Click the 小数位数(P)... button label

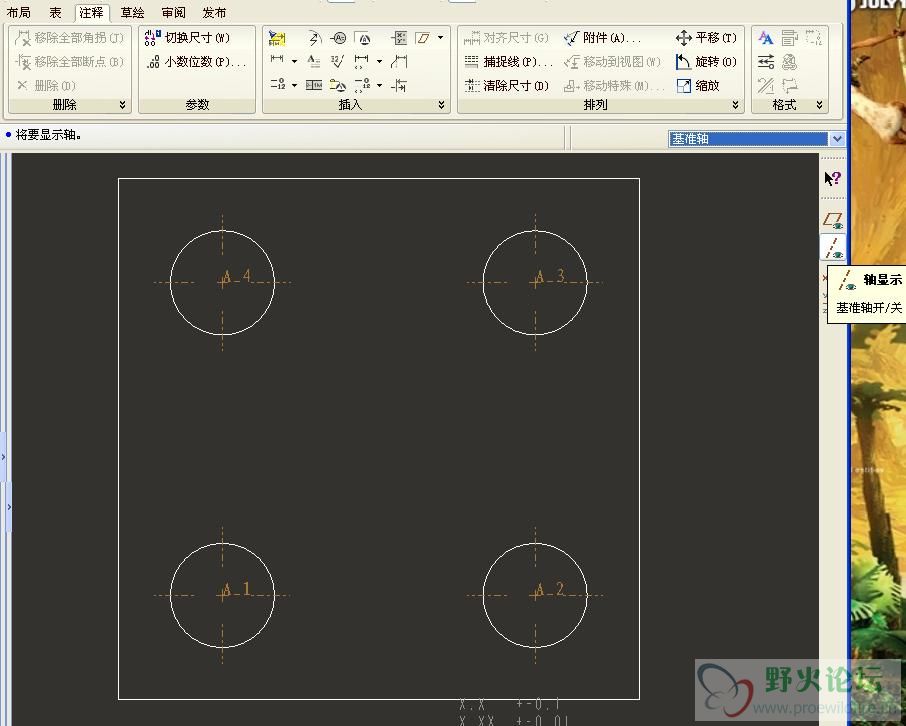(205, 62)
